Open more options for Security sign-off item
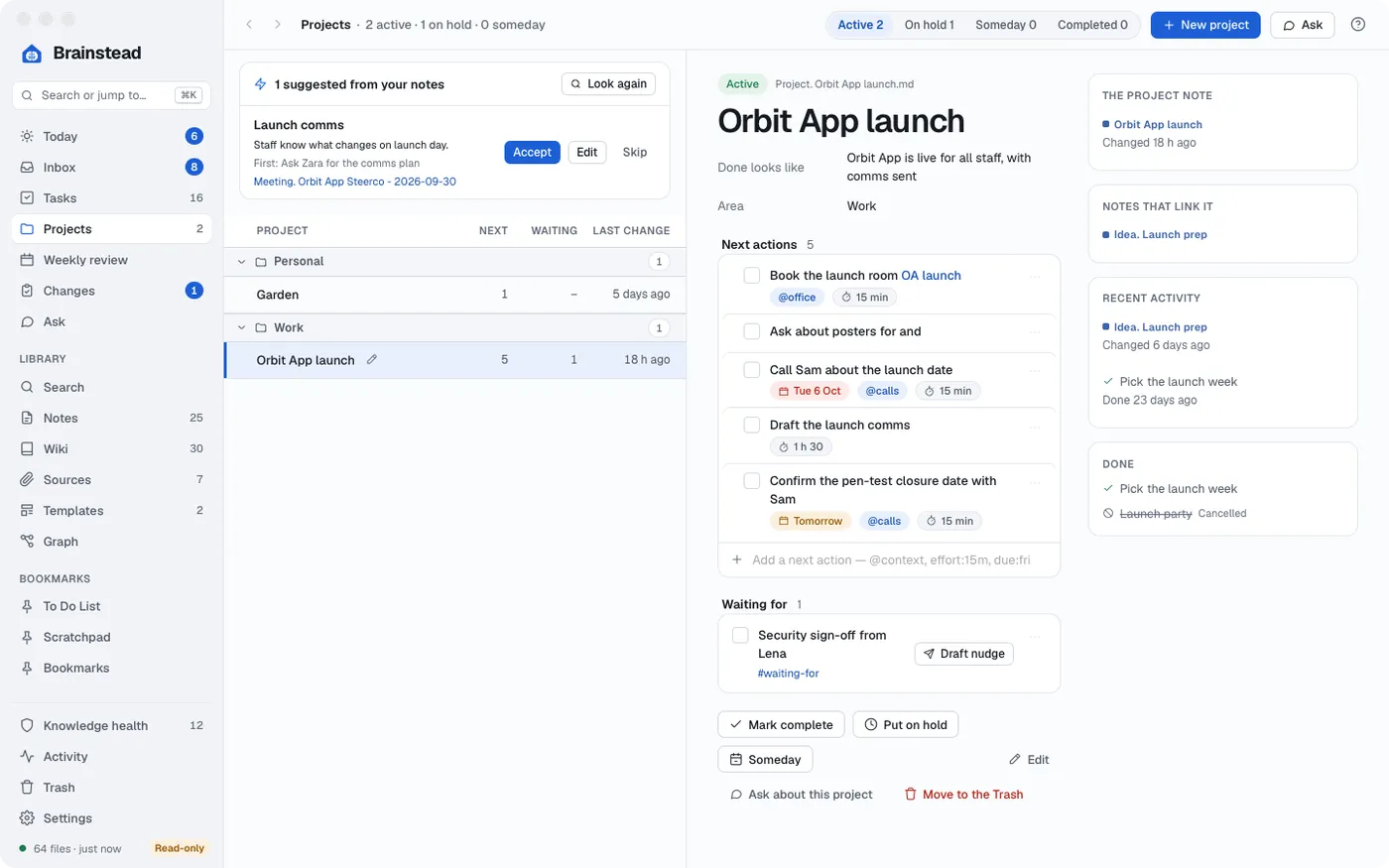1389x868 pixels. [x=1035, y=636]
